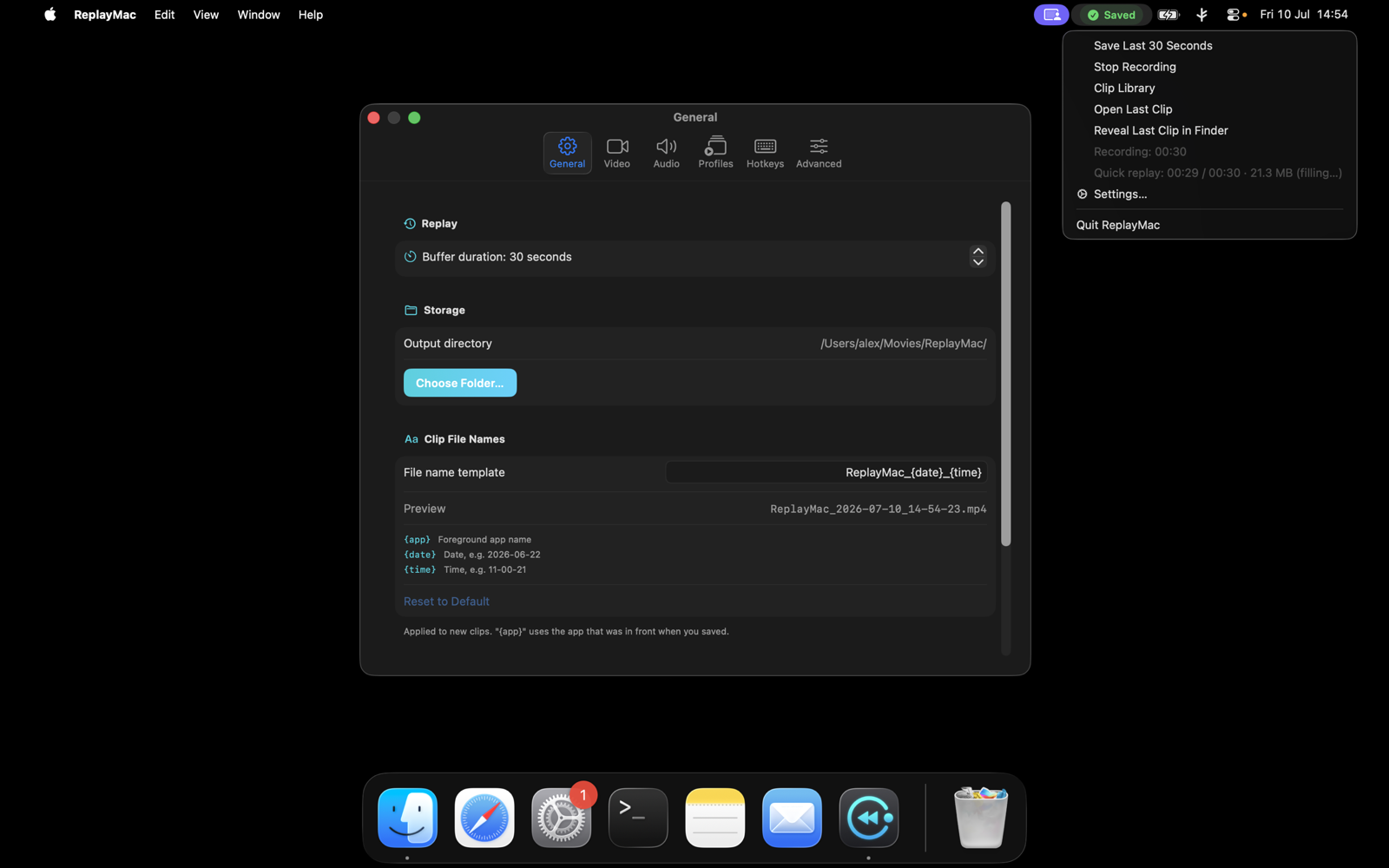
Task: Open Trash from the Dock
Action: click(981, 818)
